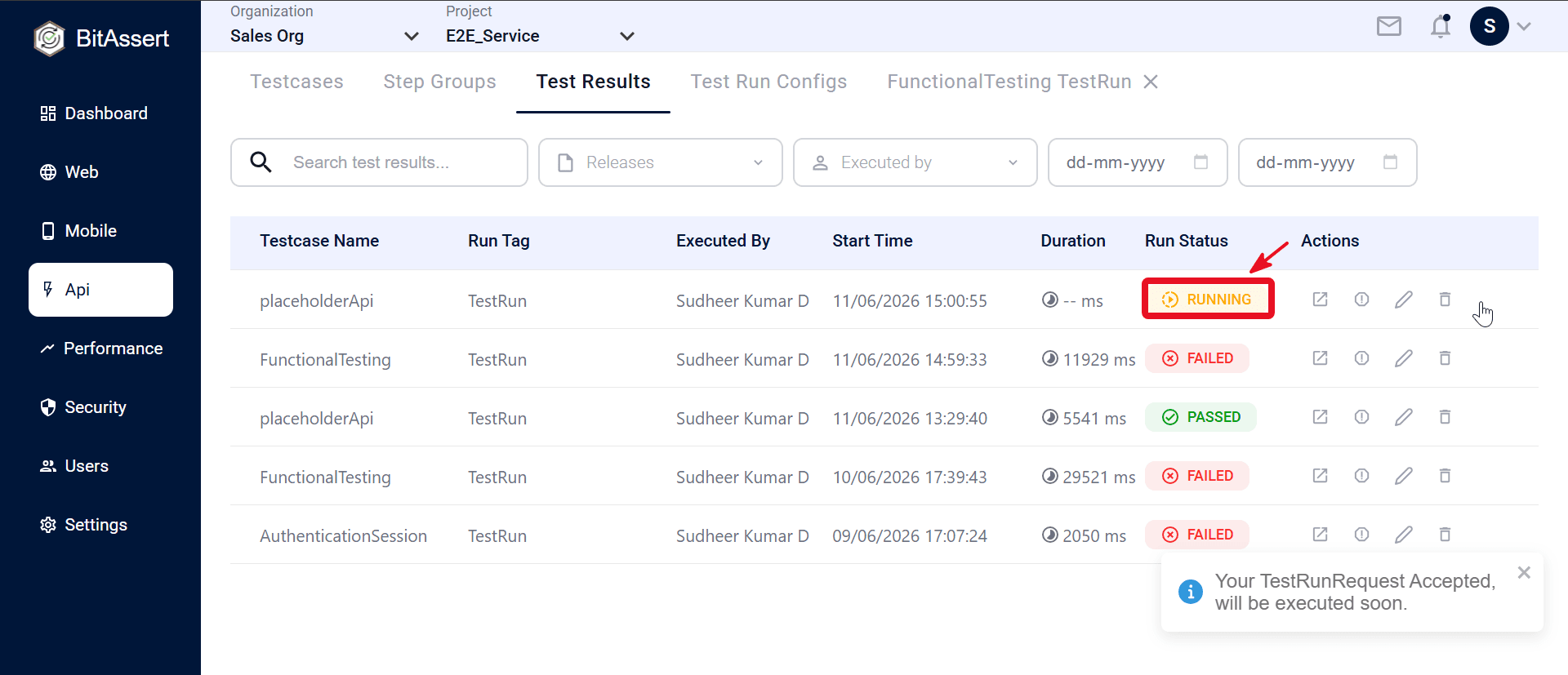
Task: Go to Dashboard in the sidebar
Action: click(100, 113)
